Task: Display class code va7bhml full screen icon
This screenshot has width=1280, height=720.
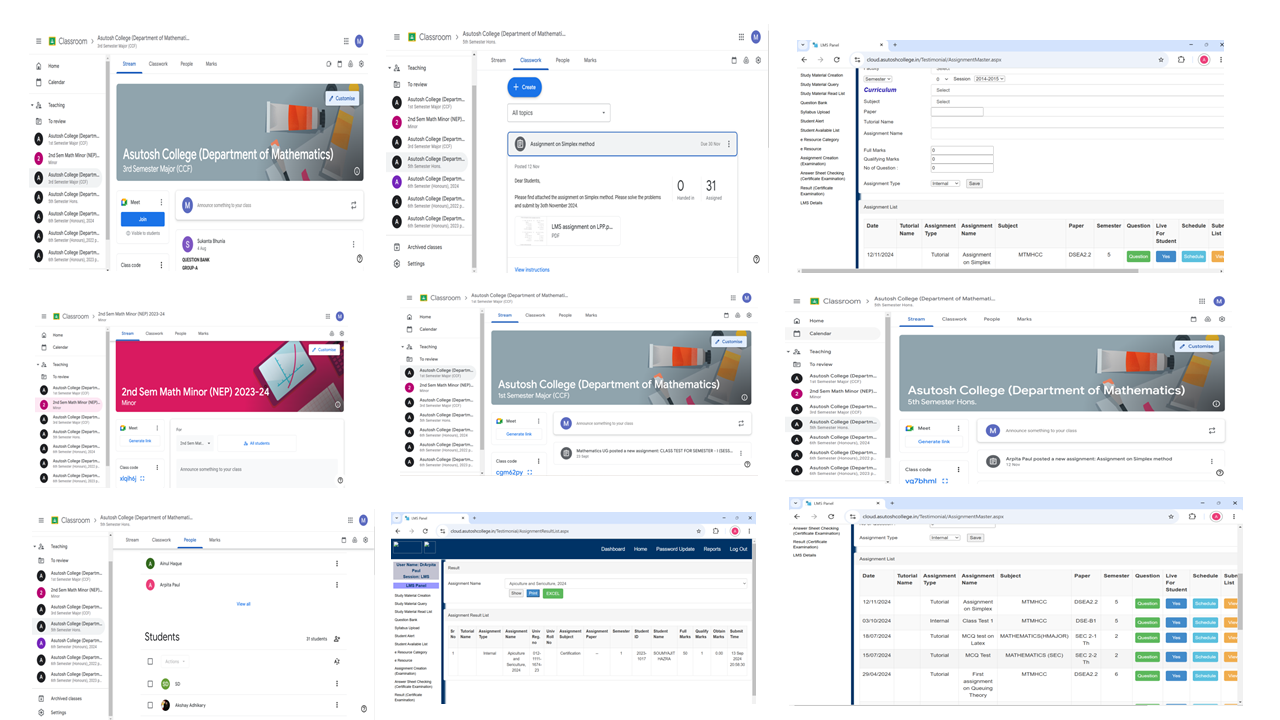Action: click(945, 481)
